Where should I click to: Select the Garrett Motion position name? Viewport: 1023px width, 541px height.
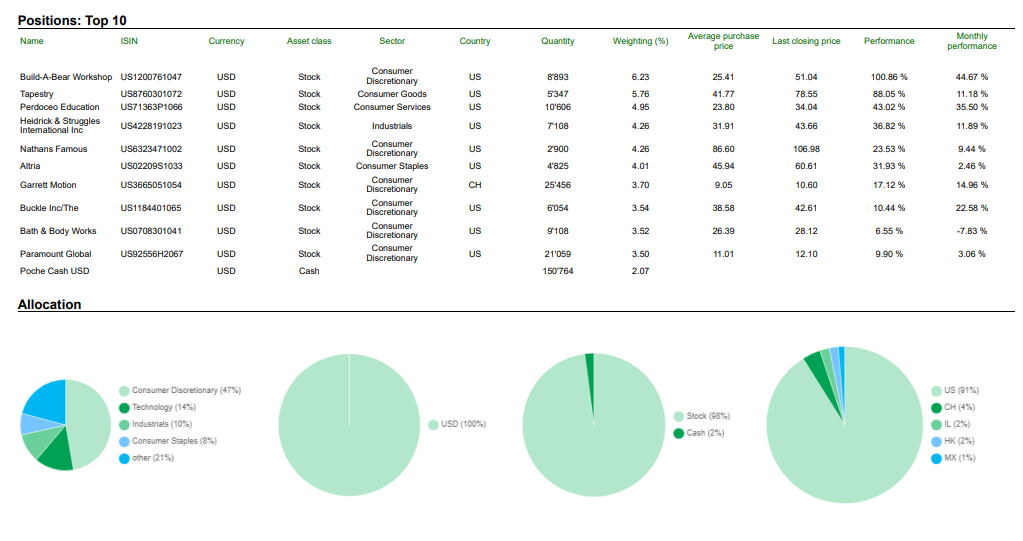pyautogui.click(x=48, y=185)
